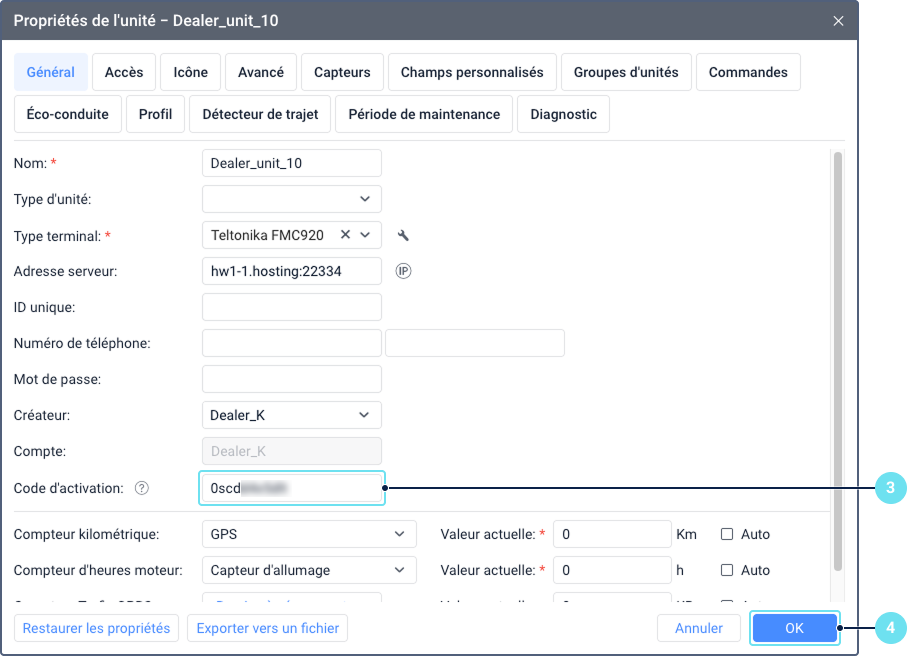Enable Auto for Compteur d'heures moteur
907x656 pixels.
[x=727, y=570]
